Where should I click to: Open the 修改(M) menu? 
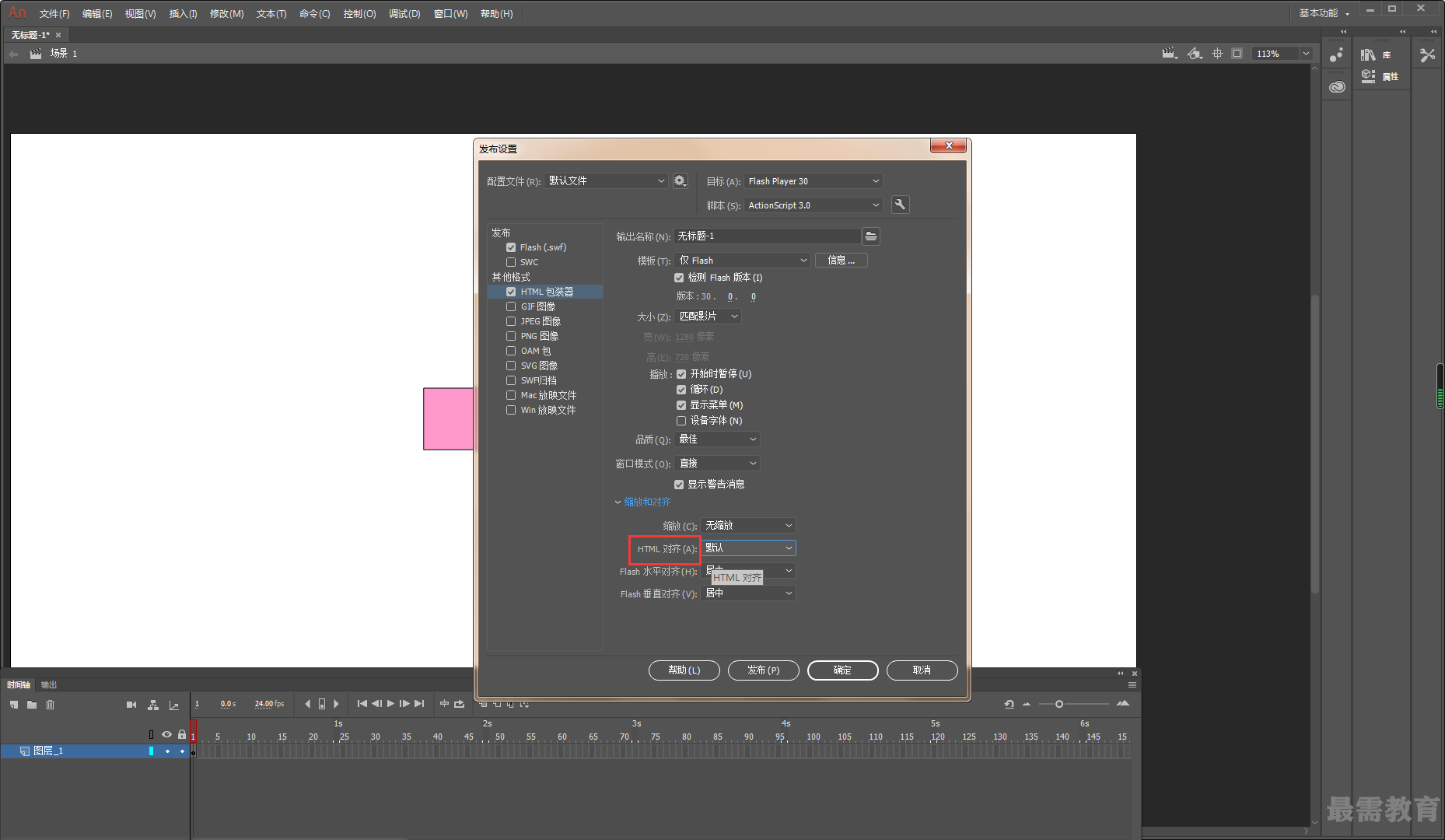pyautogui.click(x=226, y=14)
